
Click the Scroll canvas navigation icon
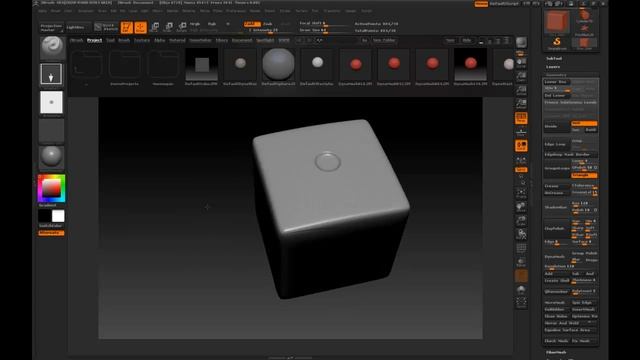tap(521, 63)
